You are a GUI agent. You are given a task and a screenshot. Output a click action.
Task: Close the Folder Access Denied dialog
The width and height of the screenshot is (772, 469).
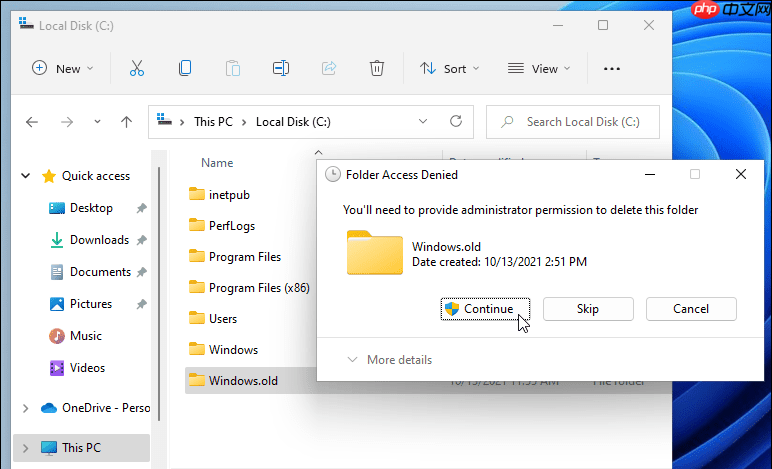tap(740, 174)
